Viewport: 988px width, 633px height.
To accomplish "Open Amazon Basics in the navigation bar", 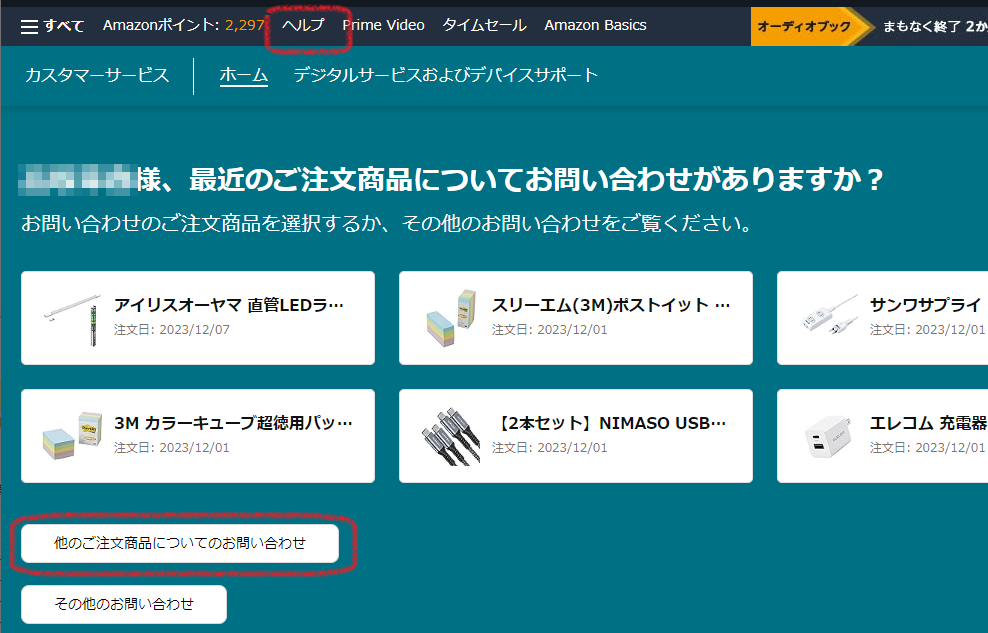I will pyautogui.click(x=595, y=25).
